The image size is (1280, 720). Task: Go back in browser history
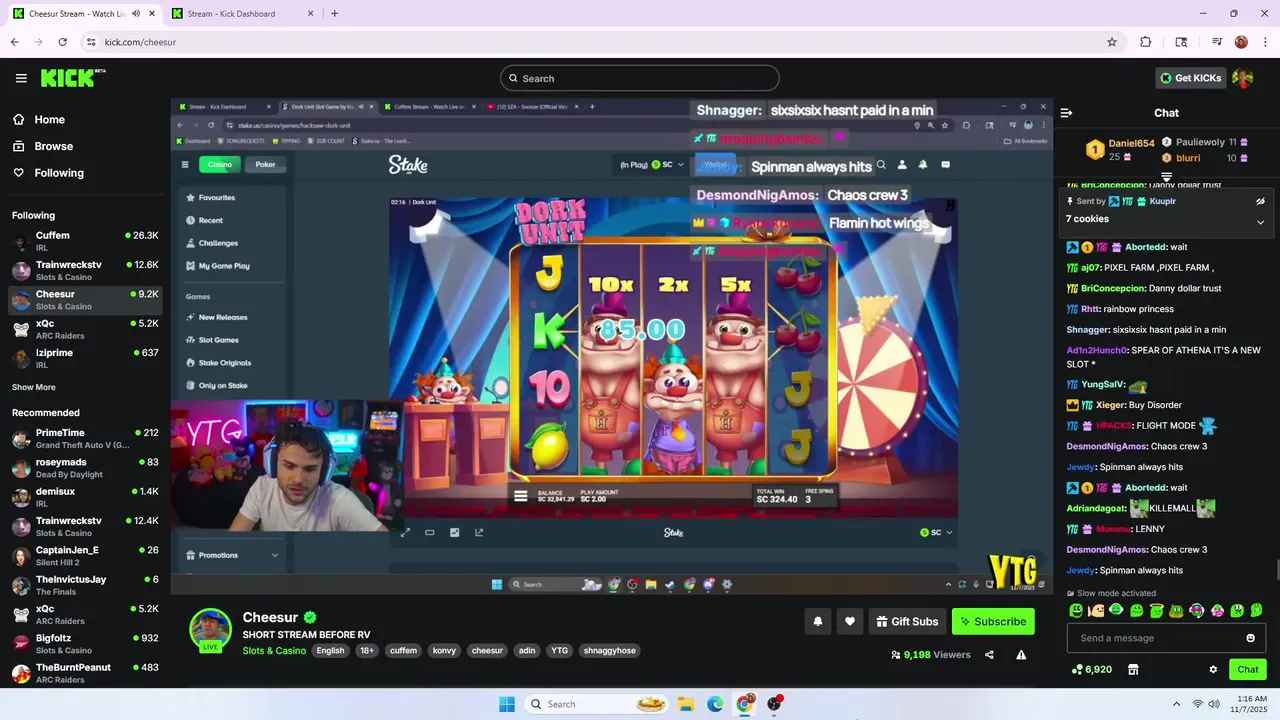tap(14, 42)
